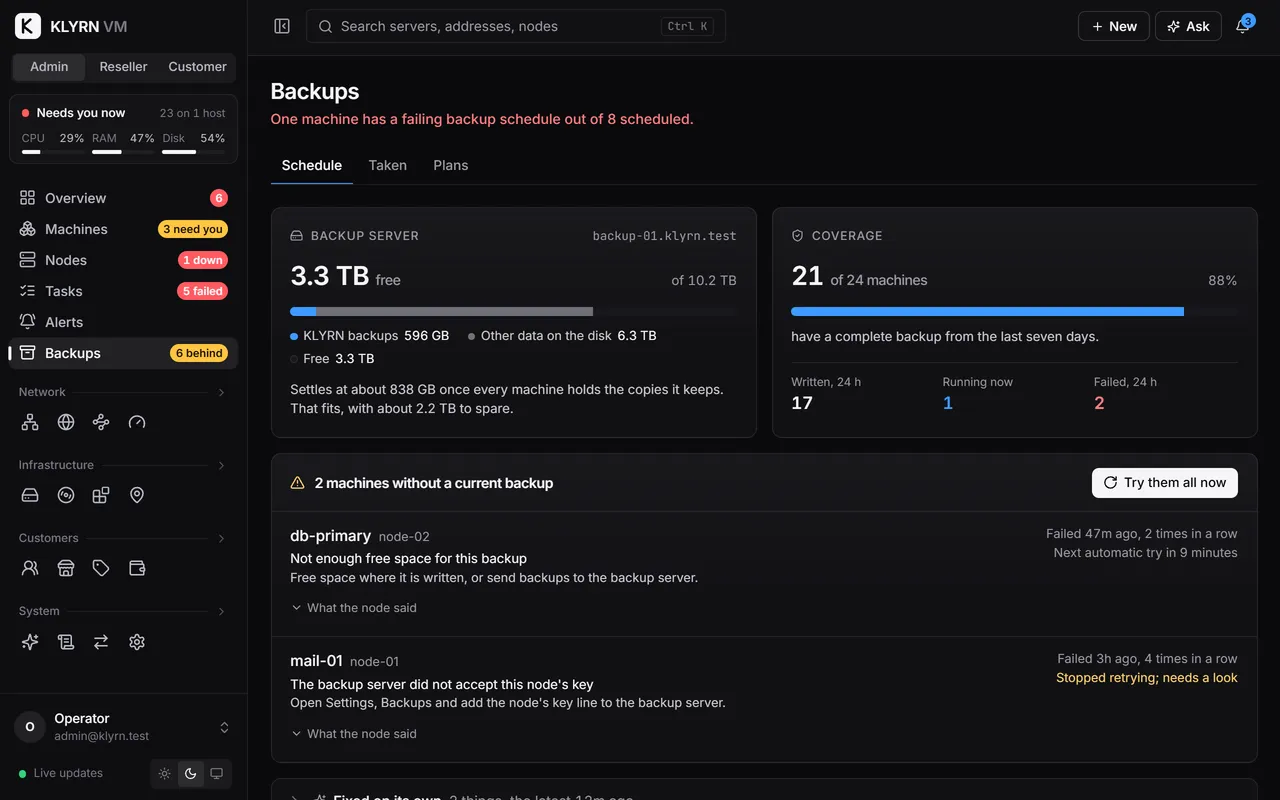The width and height of the screenshot is (1280, 800).
Task: Open the notifications bell
Action: click(1243, 26)
